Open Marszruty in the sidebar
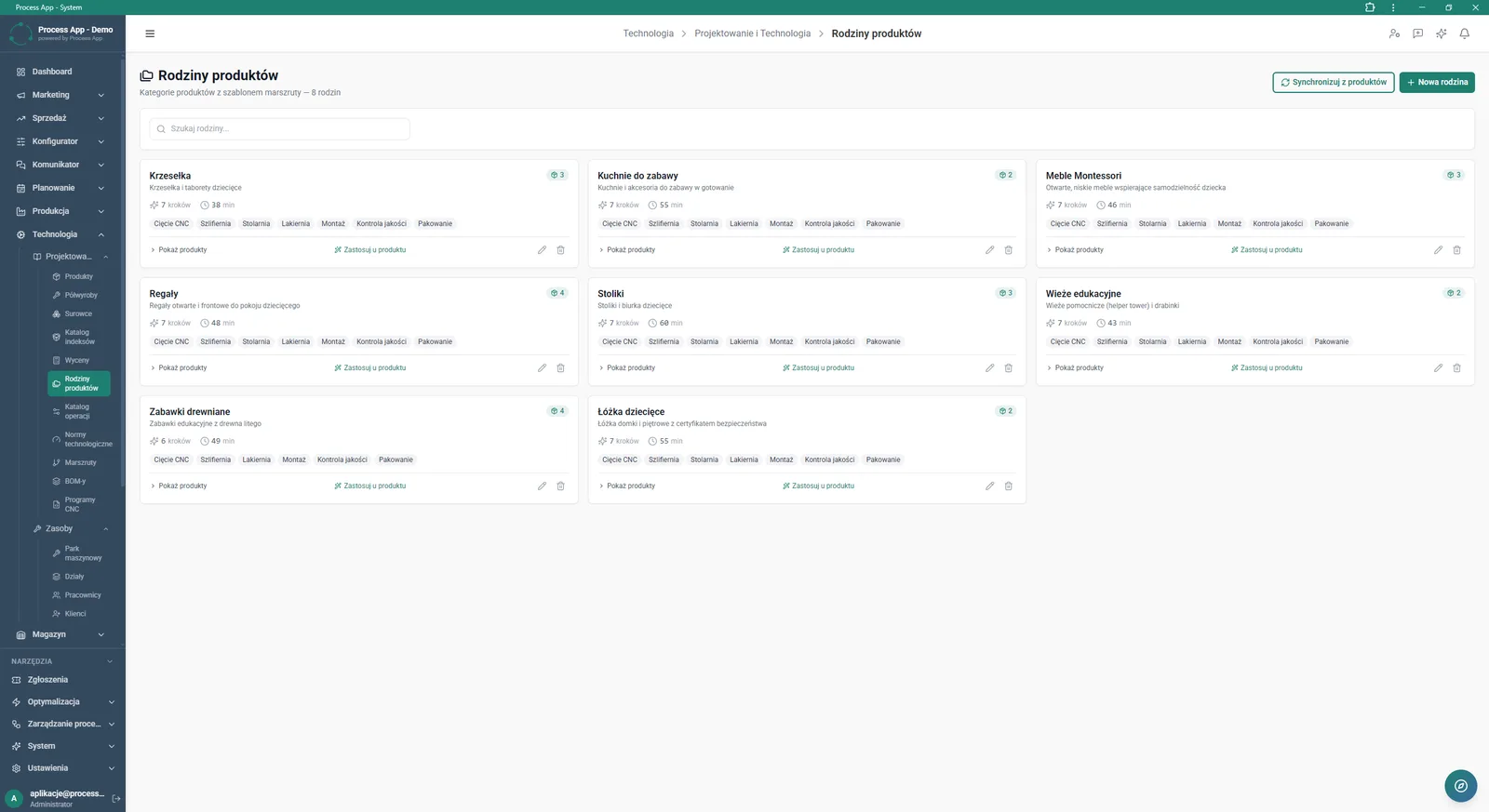This screenshot has width=1489, height=812. (78, 462)
